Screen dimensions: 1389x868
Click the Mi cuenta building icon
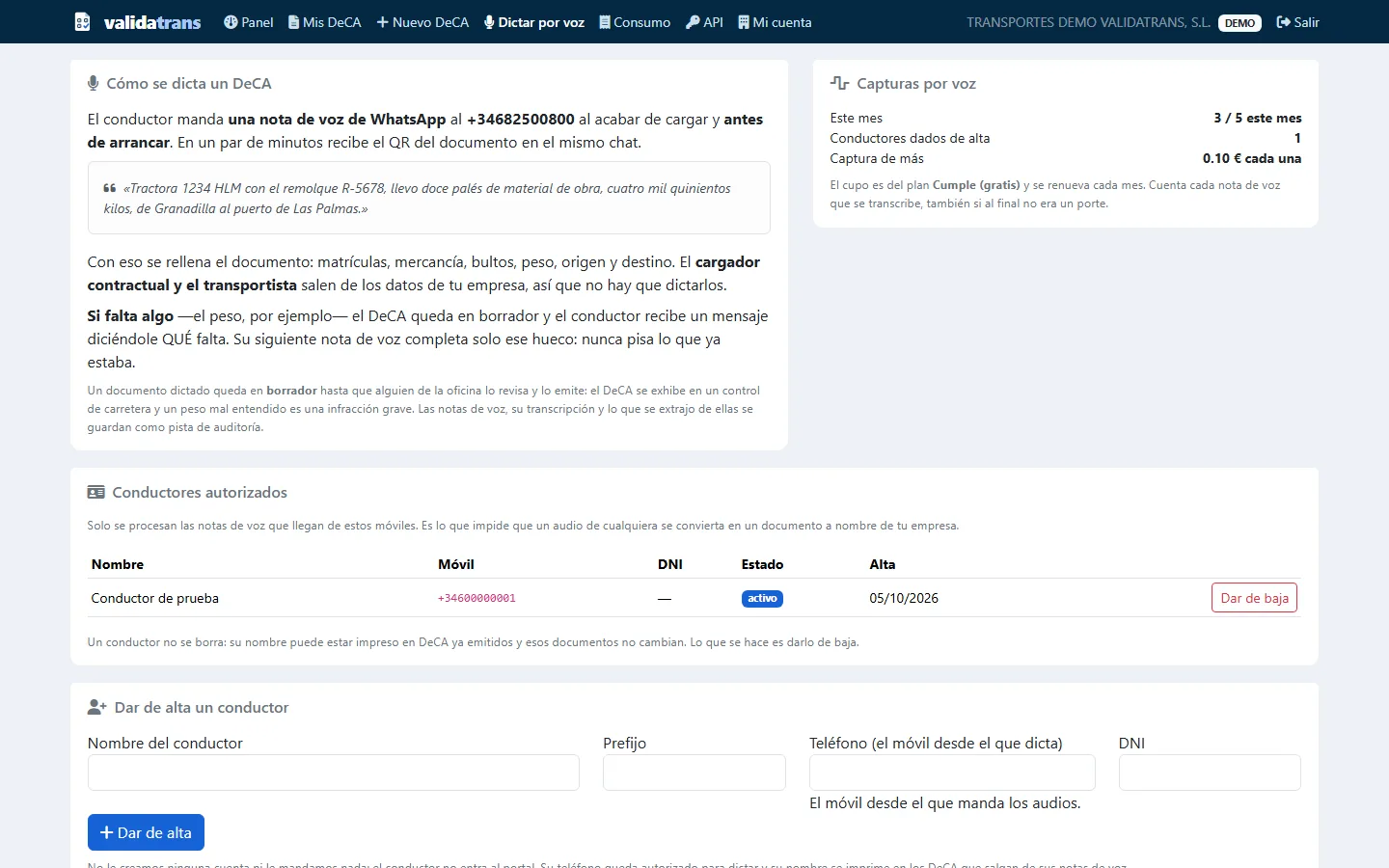point(744,22)
